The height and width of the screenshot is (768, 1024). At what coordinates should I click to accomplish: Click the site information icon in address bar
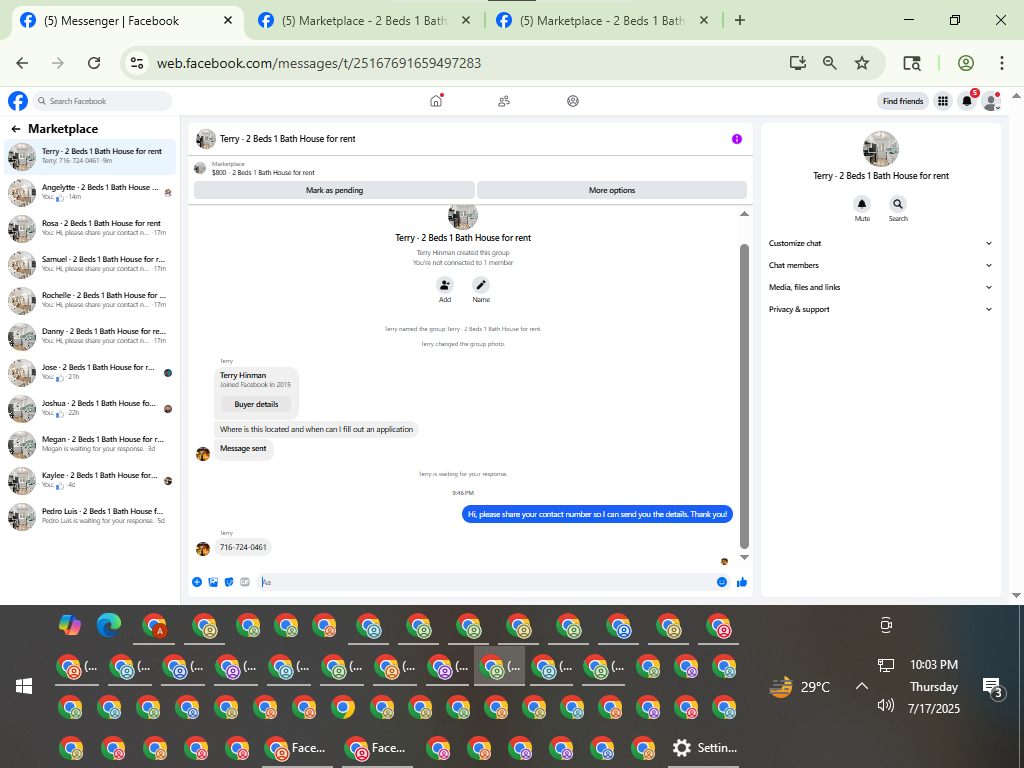pos(137,63)
